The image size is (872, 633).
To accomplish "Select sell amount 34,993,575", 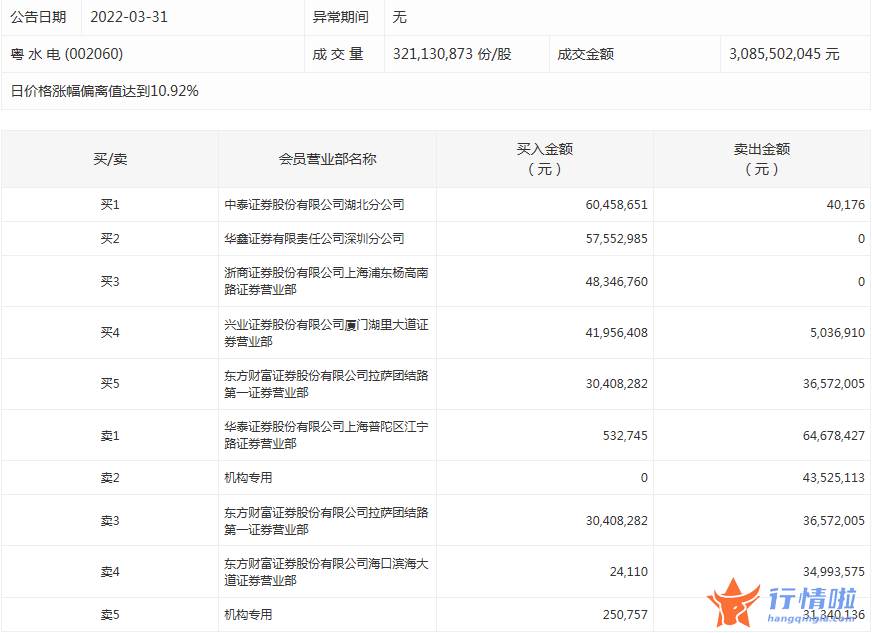I will pos(833,572).
